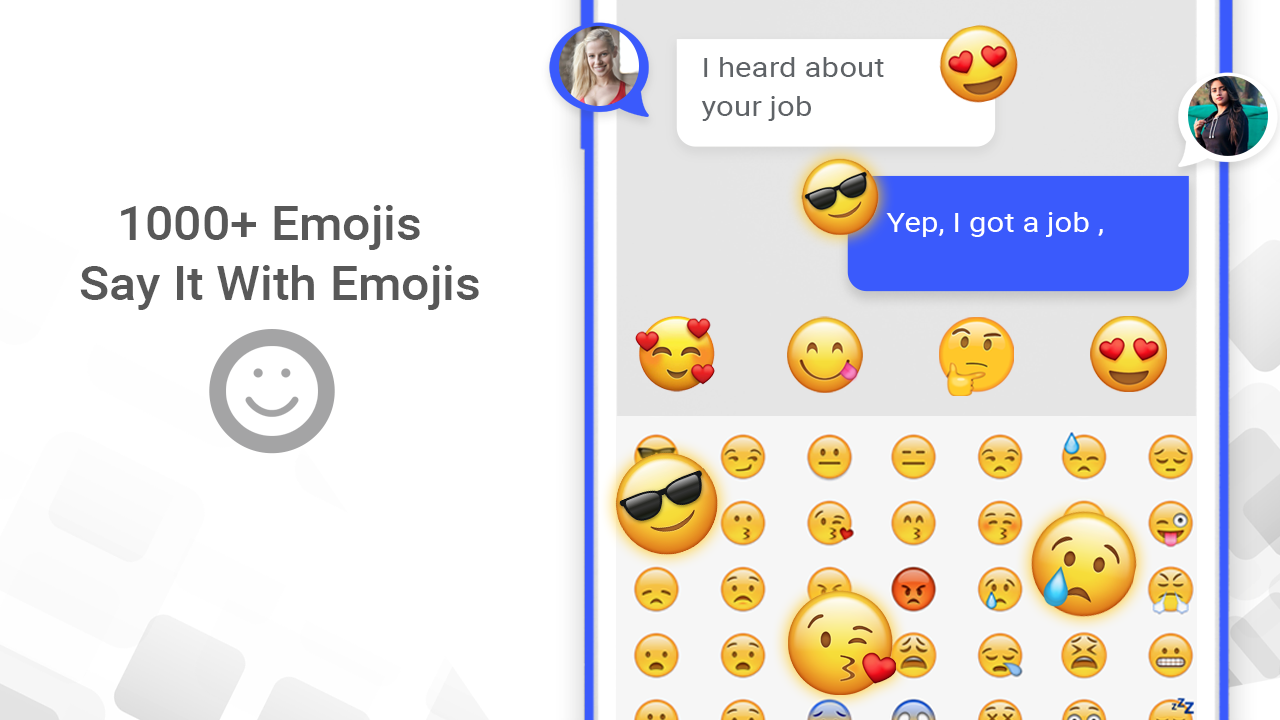This screenshot has width=1280, height=720.
Task: Choose the downcast sweat face emoji
Action: tap(1084, 456)
